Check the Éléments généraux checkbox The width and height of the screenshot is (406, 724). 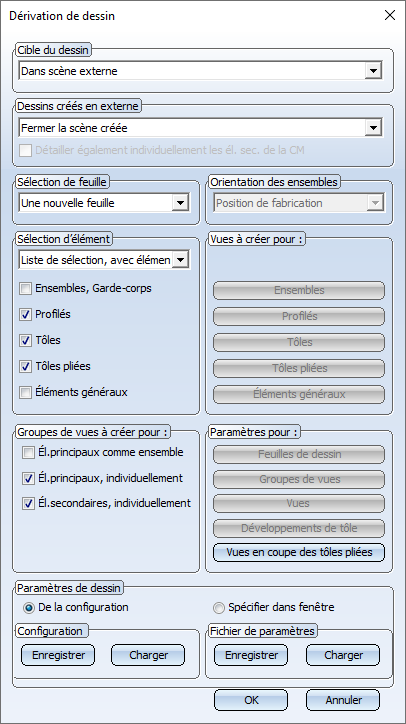point(25,393)
